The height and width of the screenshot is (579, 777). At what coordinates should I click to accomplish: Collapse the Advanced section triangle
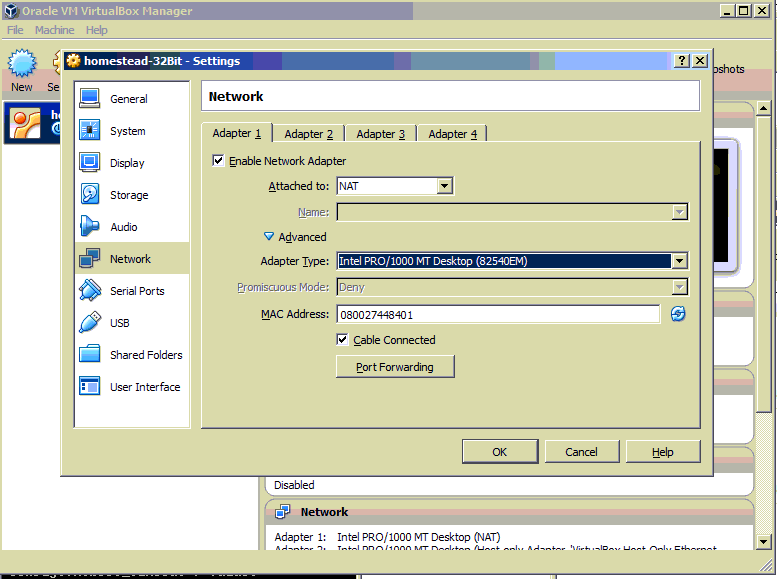click(x=269, y=236)
